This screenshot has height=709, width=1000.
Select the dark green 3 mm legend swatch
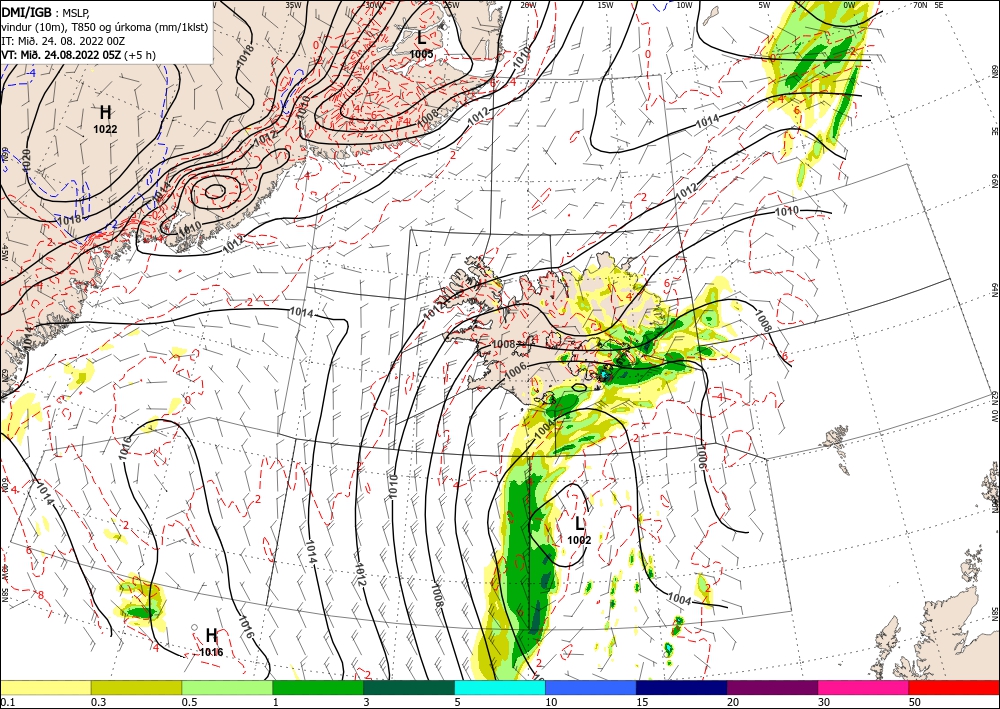click(x=409, y=687)
